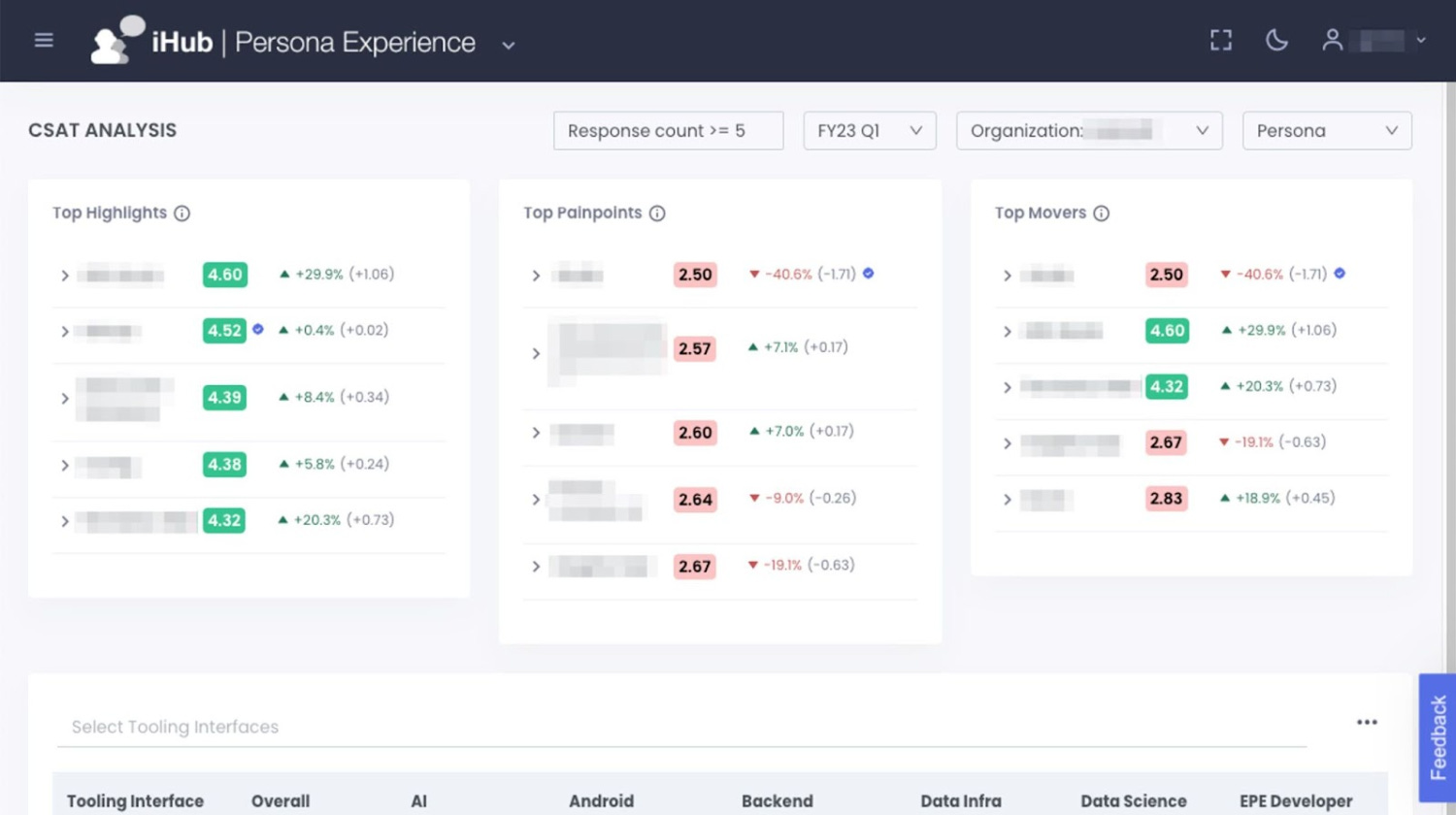The width and height of the screenshot is (1456, 815).
Task: Click the Response count >= 5 filter field
Action: (668, 130)
